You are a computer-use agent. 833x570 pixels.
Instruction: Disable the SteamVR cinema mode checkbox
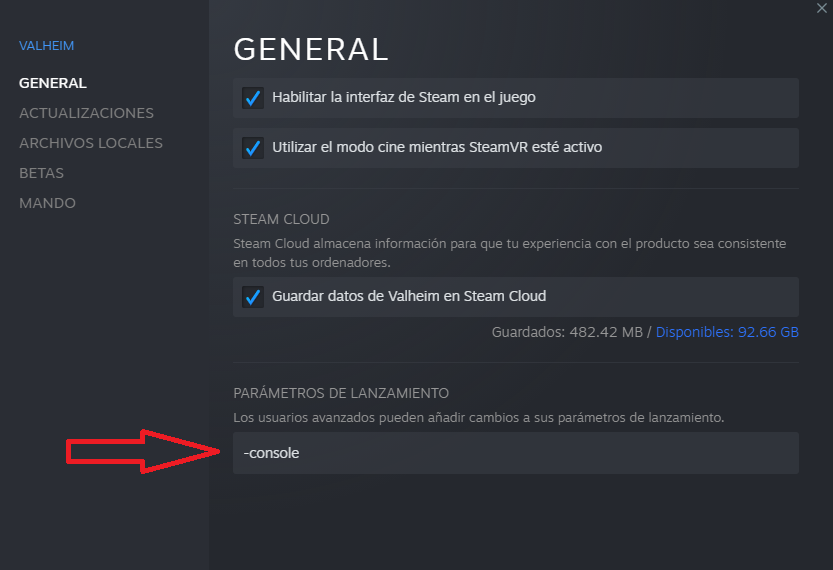253,148
